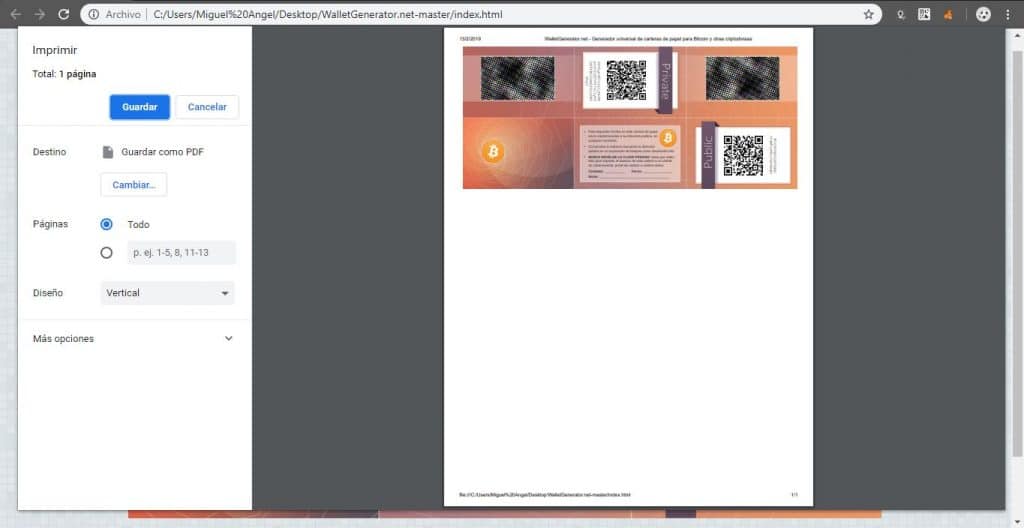Click the preview page header title text
This screenshot has height=528, width=1024.
pos(648,39)
